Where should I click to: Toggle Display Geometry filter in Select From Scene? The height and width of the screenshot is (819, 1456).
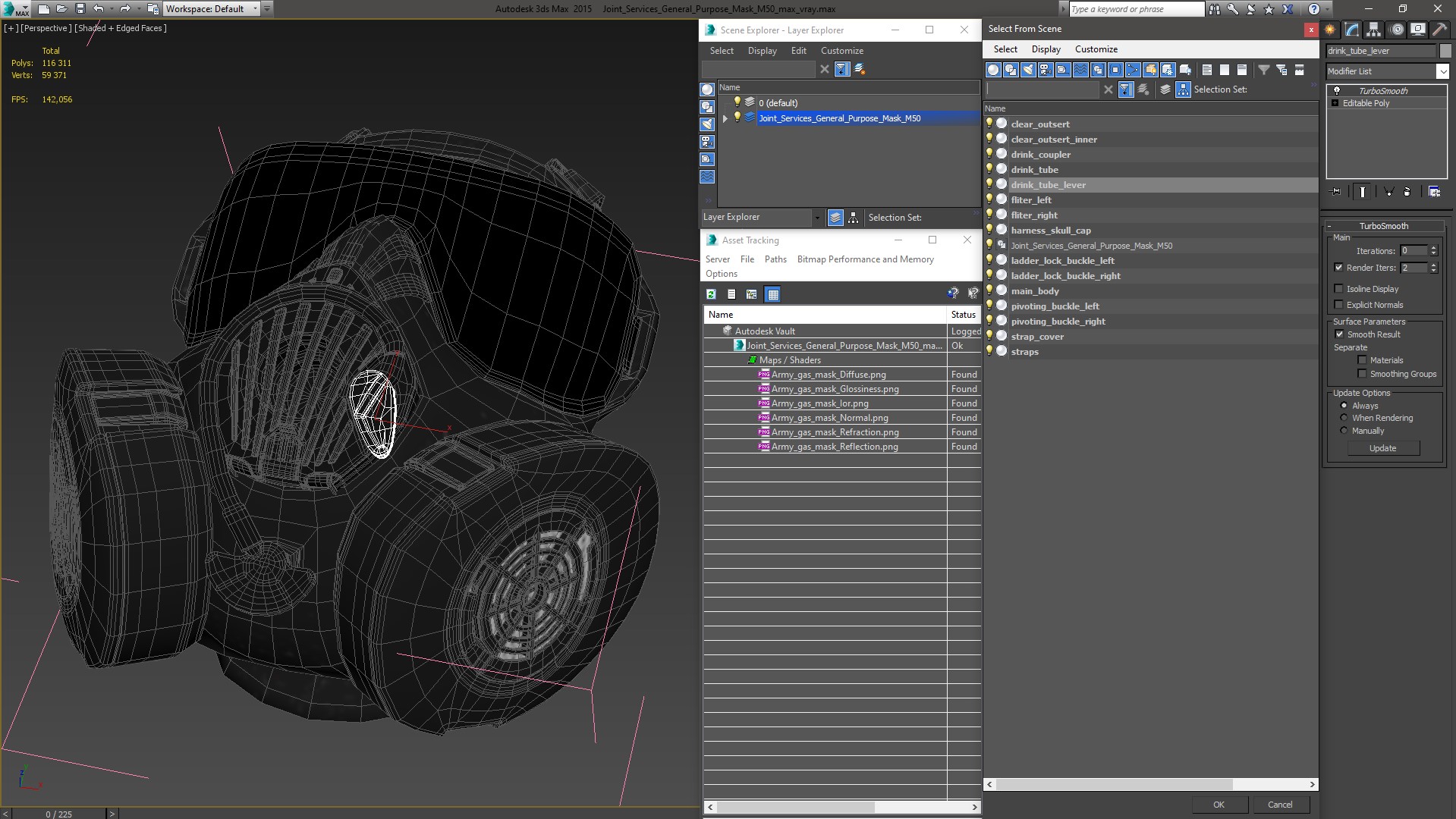(x=993, y=70)
